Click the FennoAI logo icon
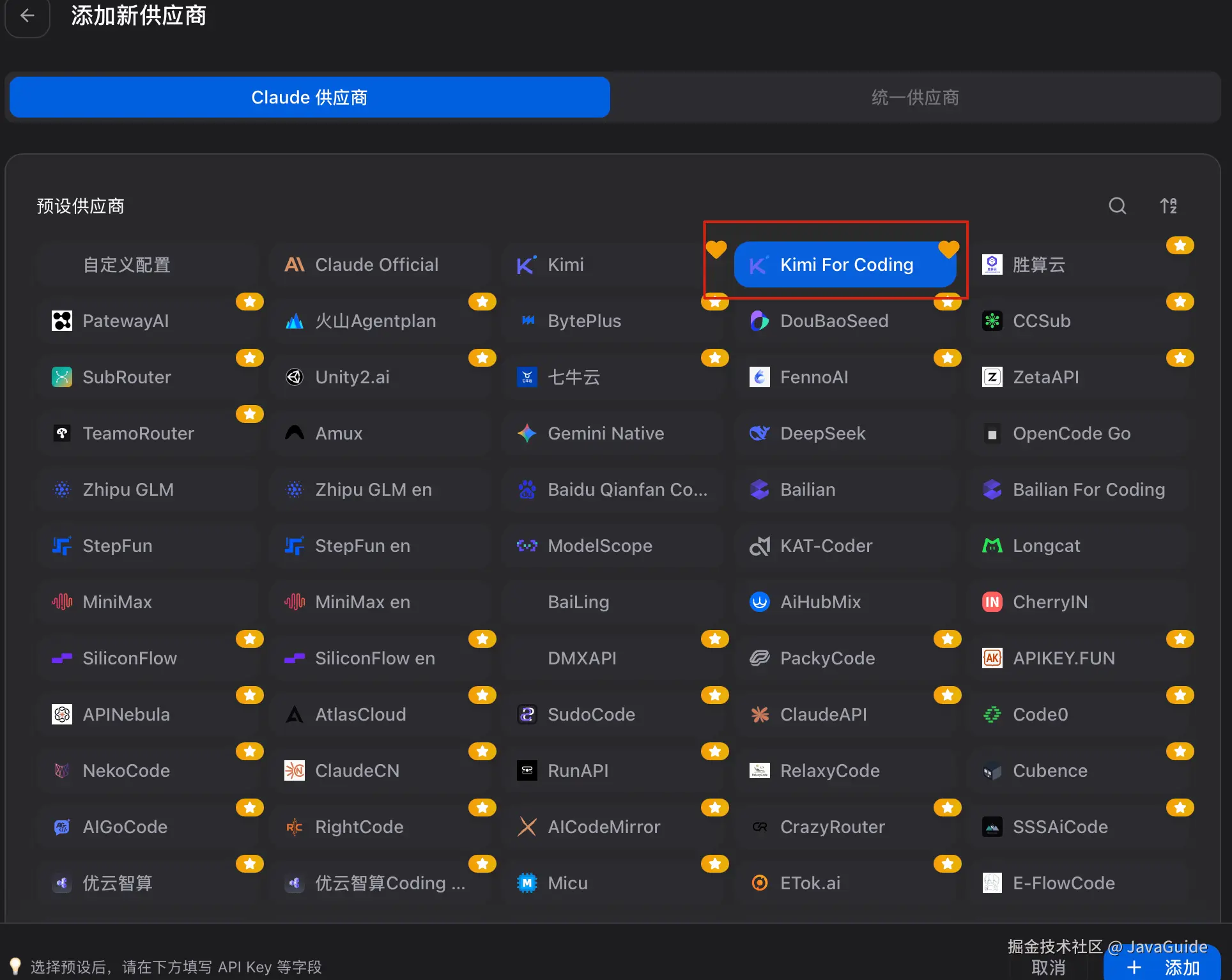Screen dimensions: 1232x980 click(759, 377)
